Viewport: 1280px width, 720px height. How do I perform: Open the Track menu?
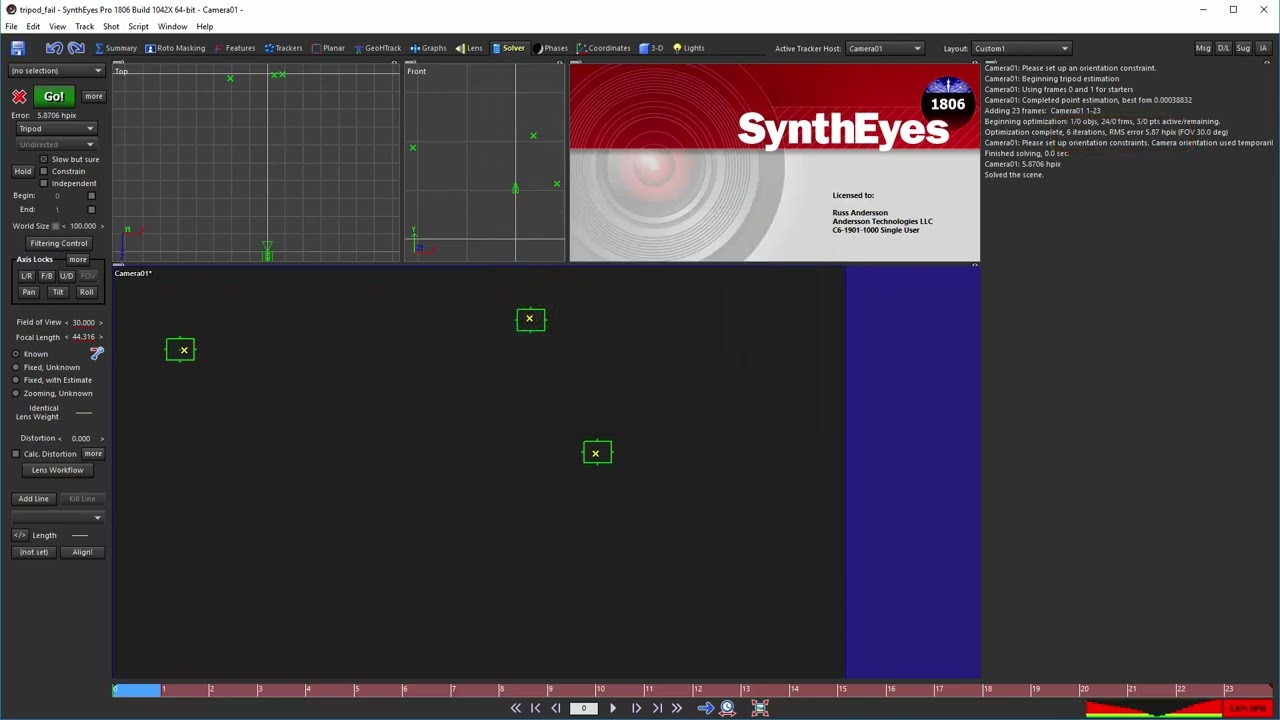tap(84, 26)
